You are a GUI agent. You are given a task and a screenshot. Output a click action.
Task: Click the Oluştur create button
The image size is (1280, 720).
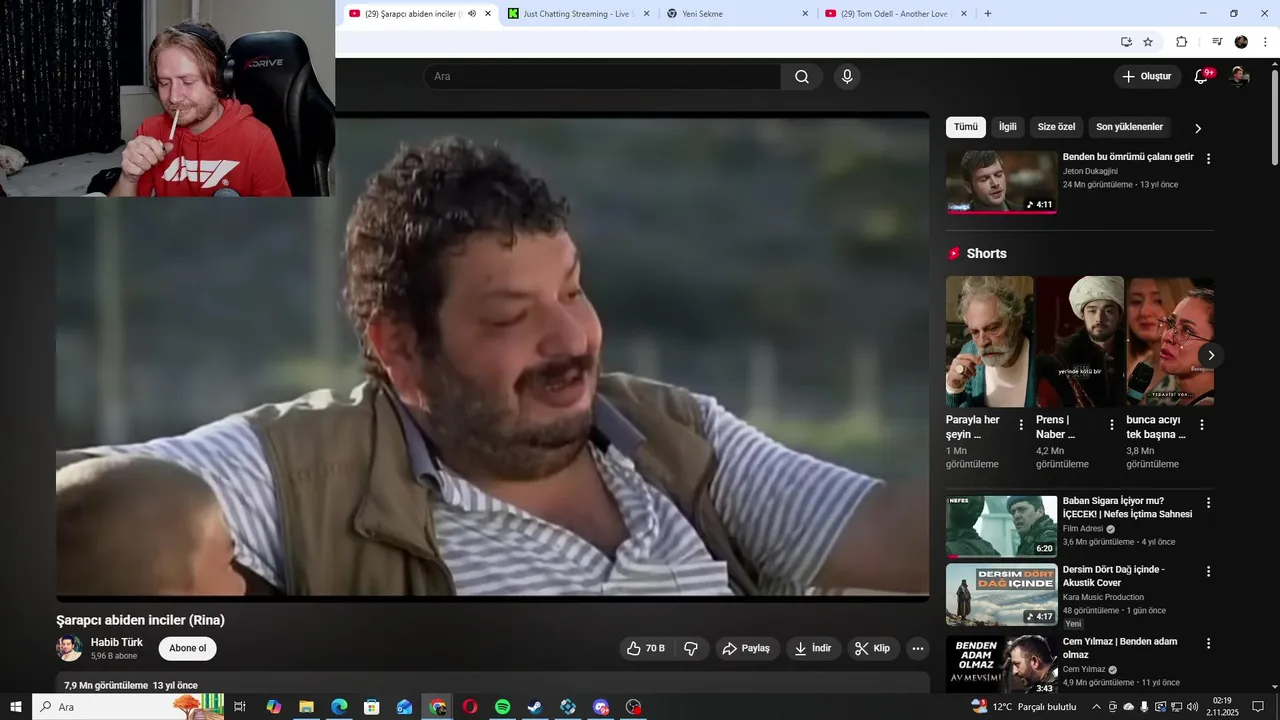tap(1146, 76)
